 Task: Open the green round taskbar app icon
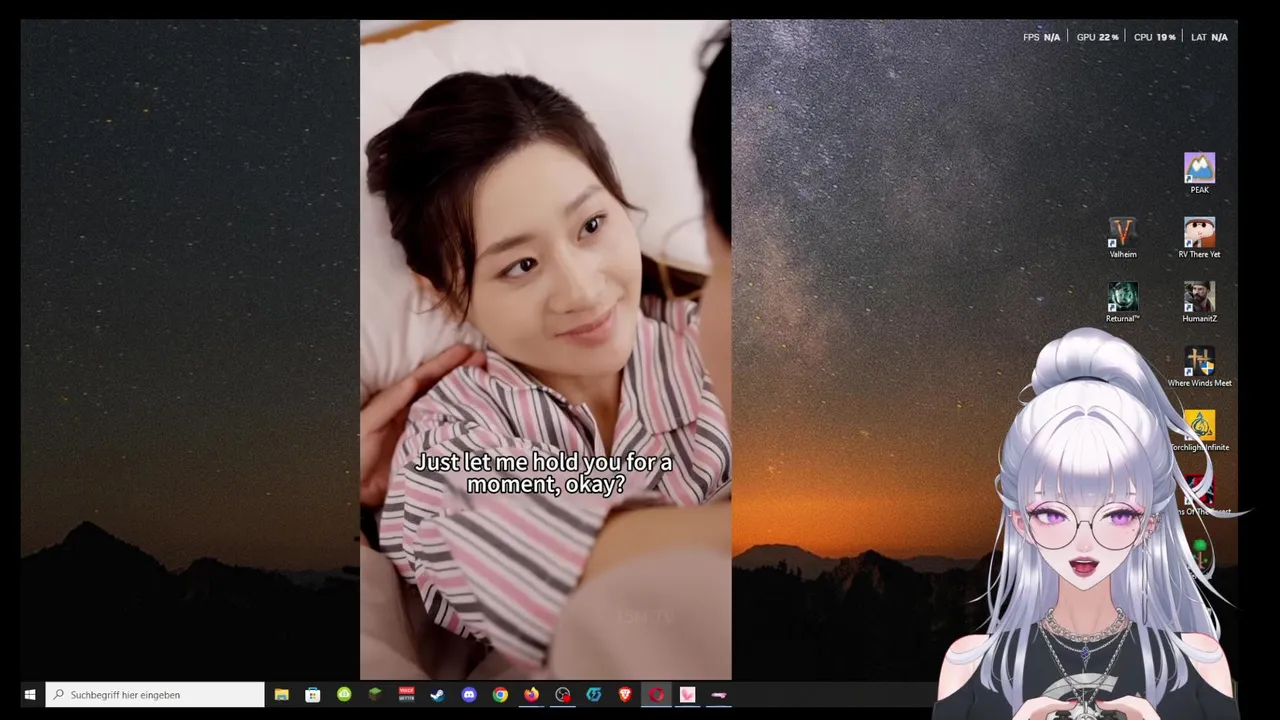pos(344,694)
